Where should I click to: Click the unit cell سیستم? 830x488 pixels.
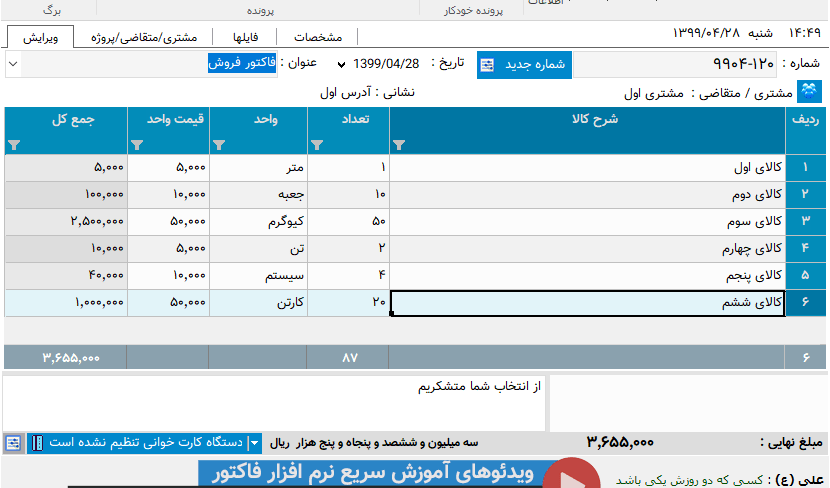(x=258, y=275)
